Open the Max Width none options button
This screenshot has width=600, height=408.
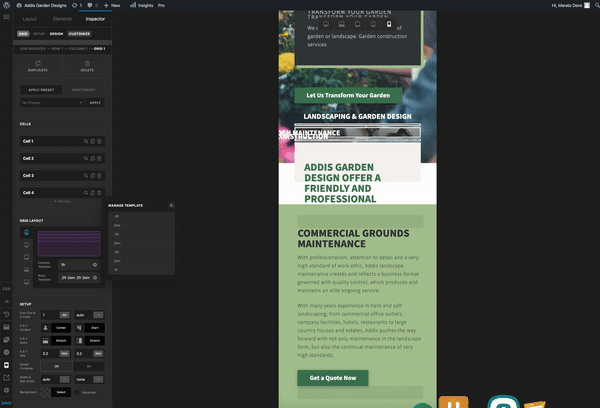[x=98, y=379]
